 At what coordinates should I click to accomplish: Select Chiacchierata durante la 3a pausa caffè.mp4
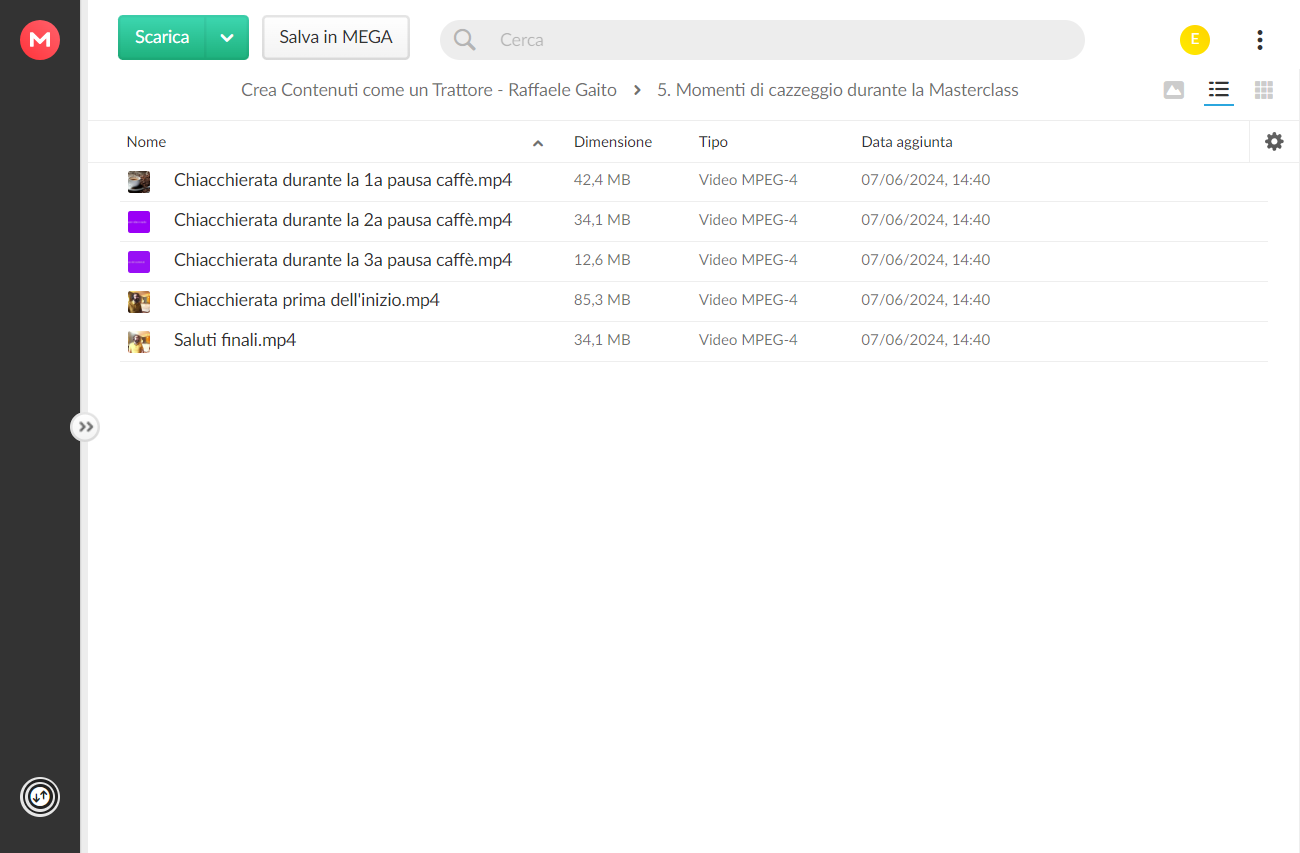343,260
